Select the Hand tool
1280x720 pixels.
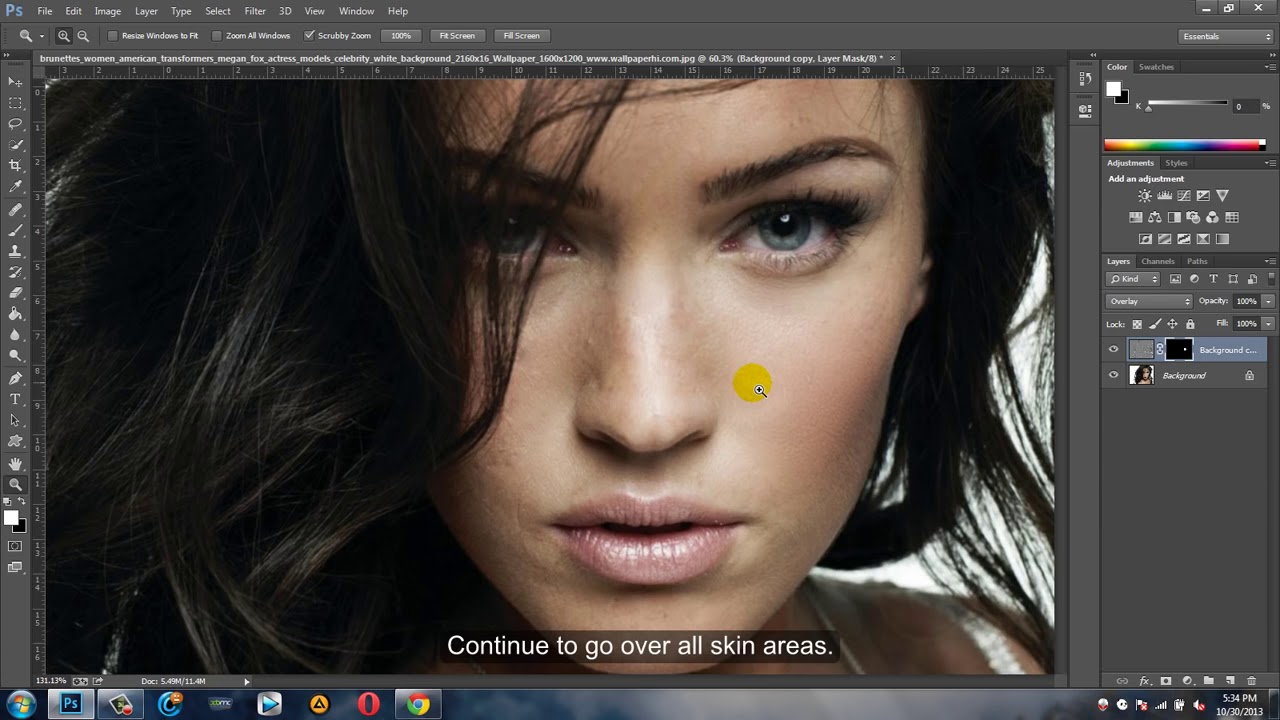point(15,464)
